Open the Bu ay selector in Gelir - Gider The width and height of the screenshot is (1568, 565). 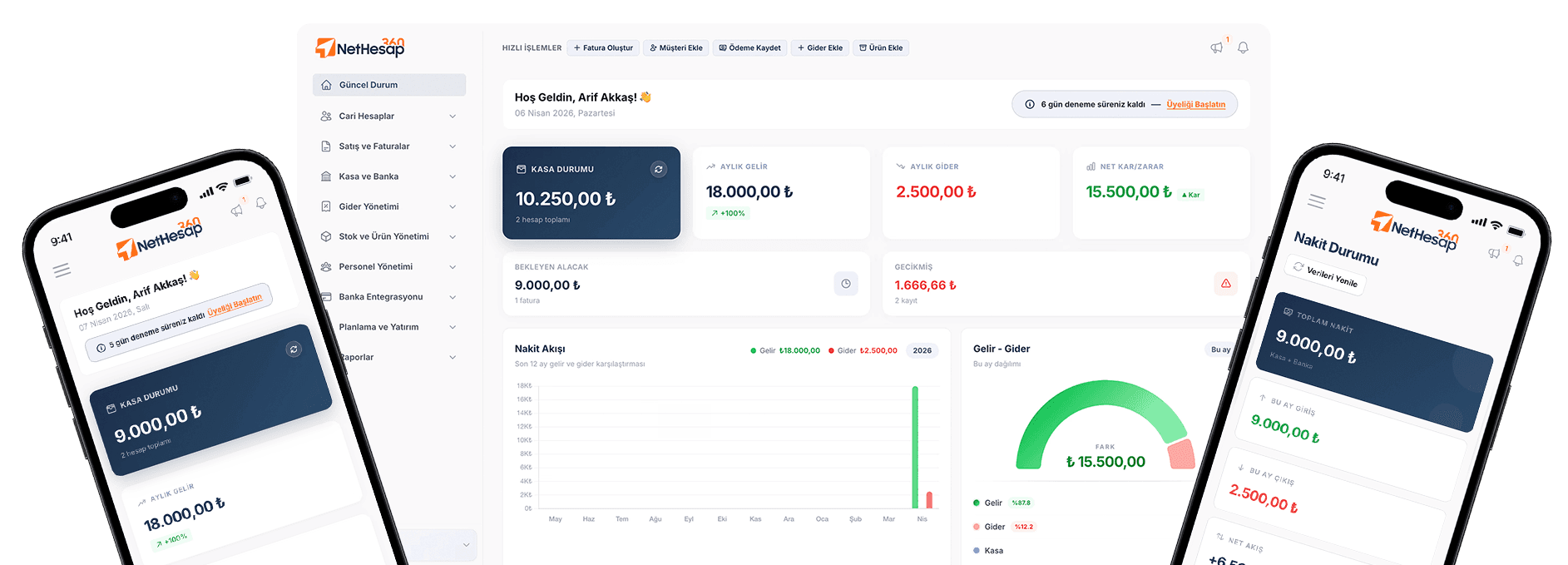pos(1221,349)
